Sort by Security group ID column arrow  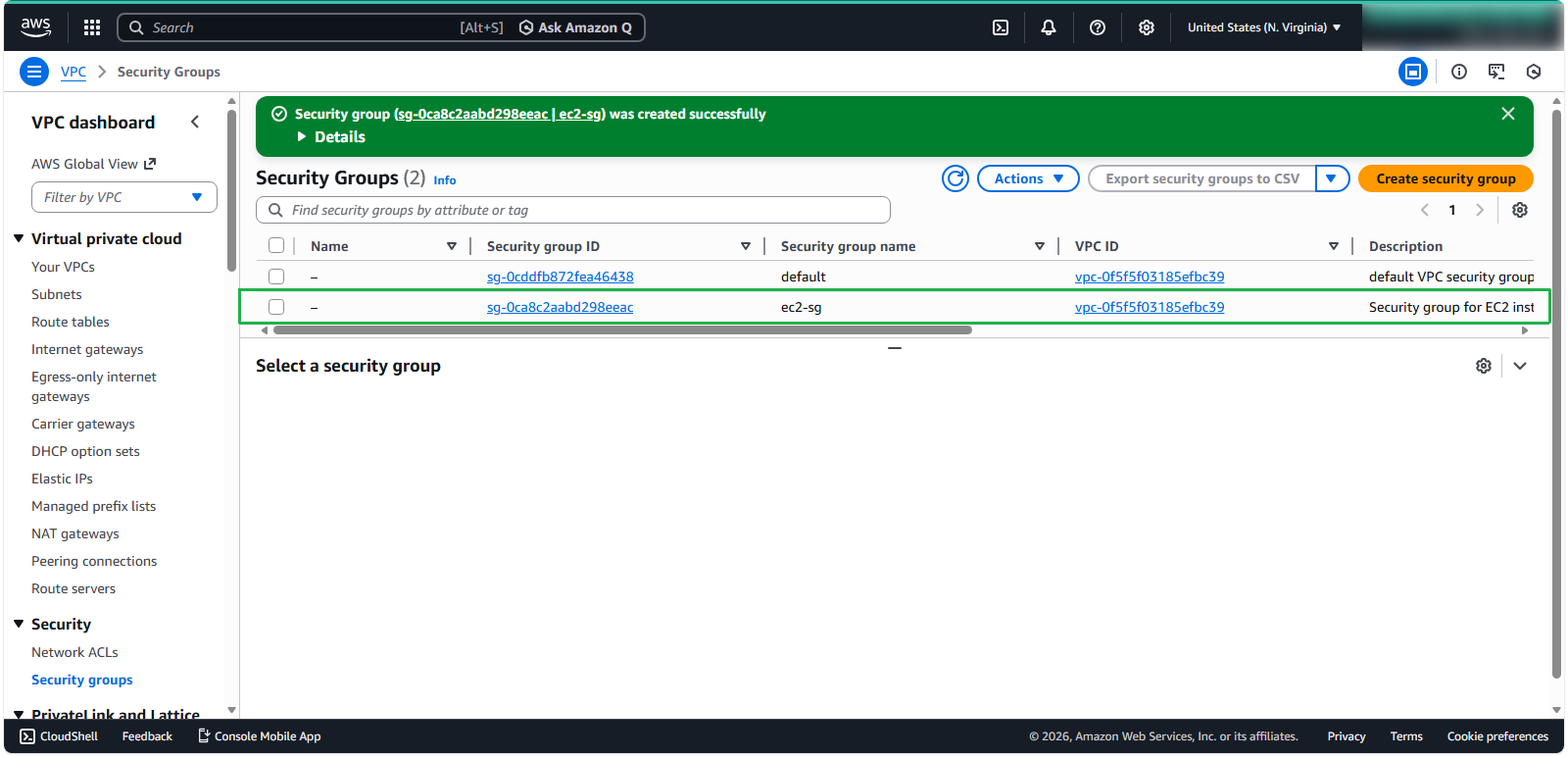(746, 246)
